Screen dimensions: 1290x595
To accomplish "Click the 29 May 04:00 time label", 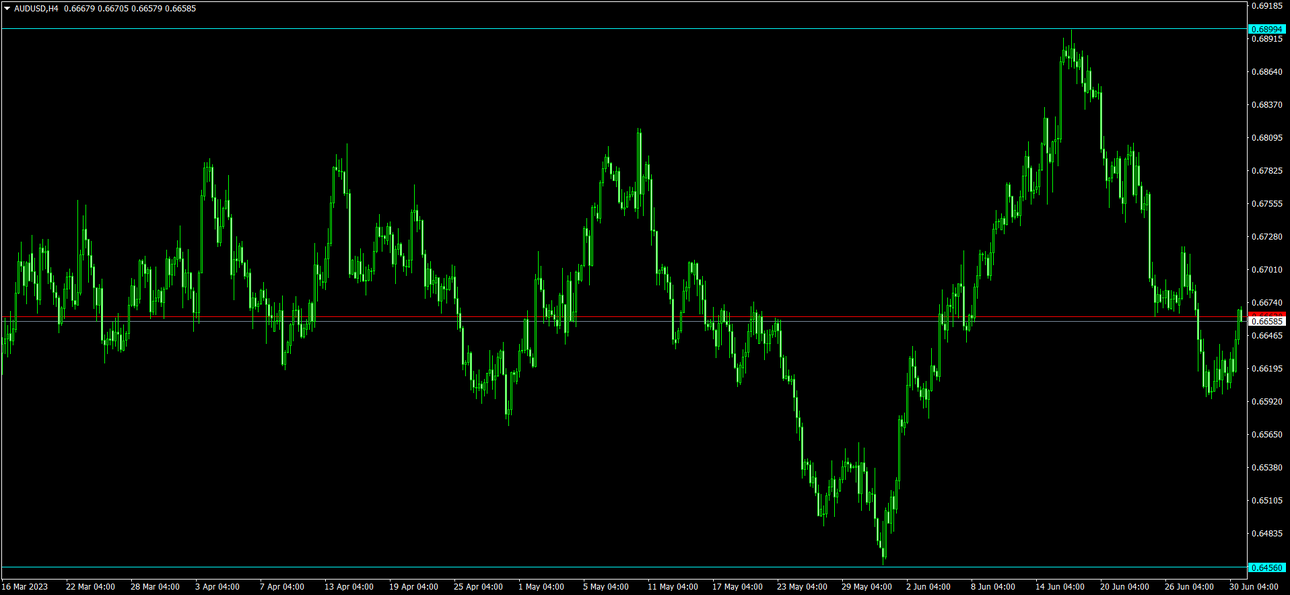I will [x=868, y=587].
